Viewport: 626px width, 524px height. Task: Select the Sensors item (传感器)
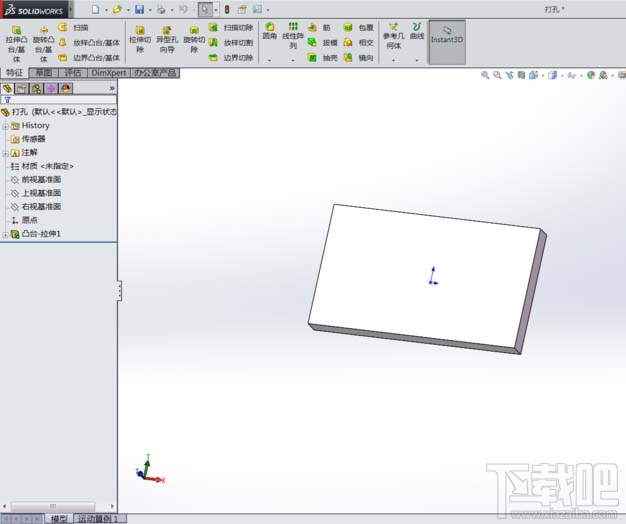pos(28,139)
